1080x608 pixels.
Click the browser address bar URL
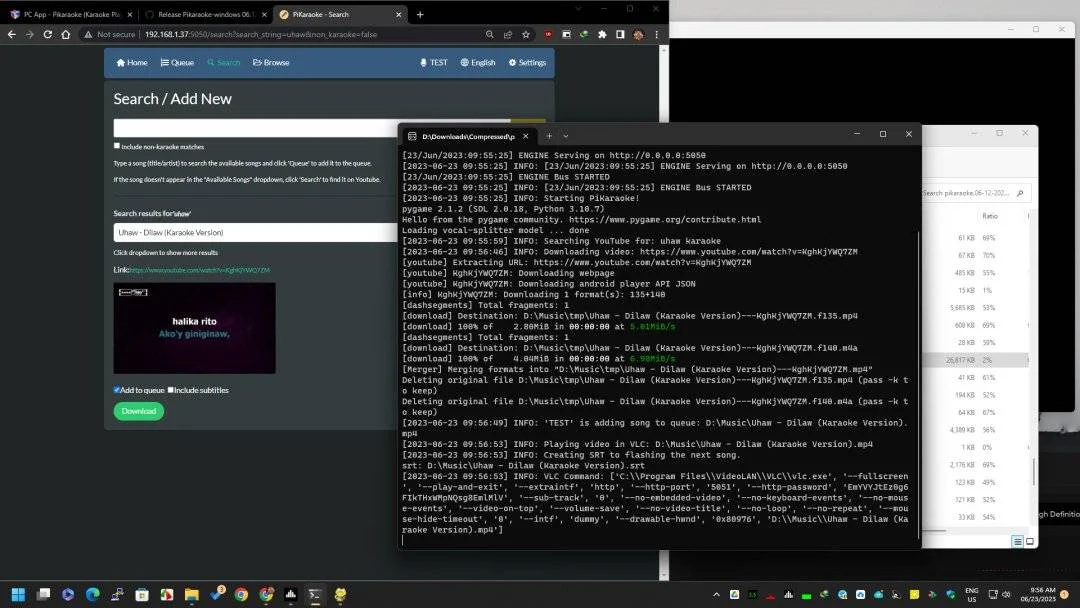pos(261,34)
